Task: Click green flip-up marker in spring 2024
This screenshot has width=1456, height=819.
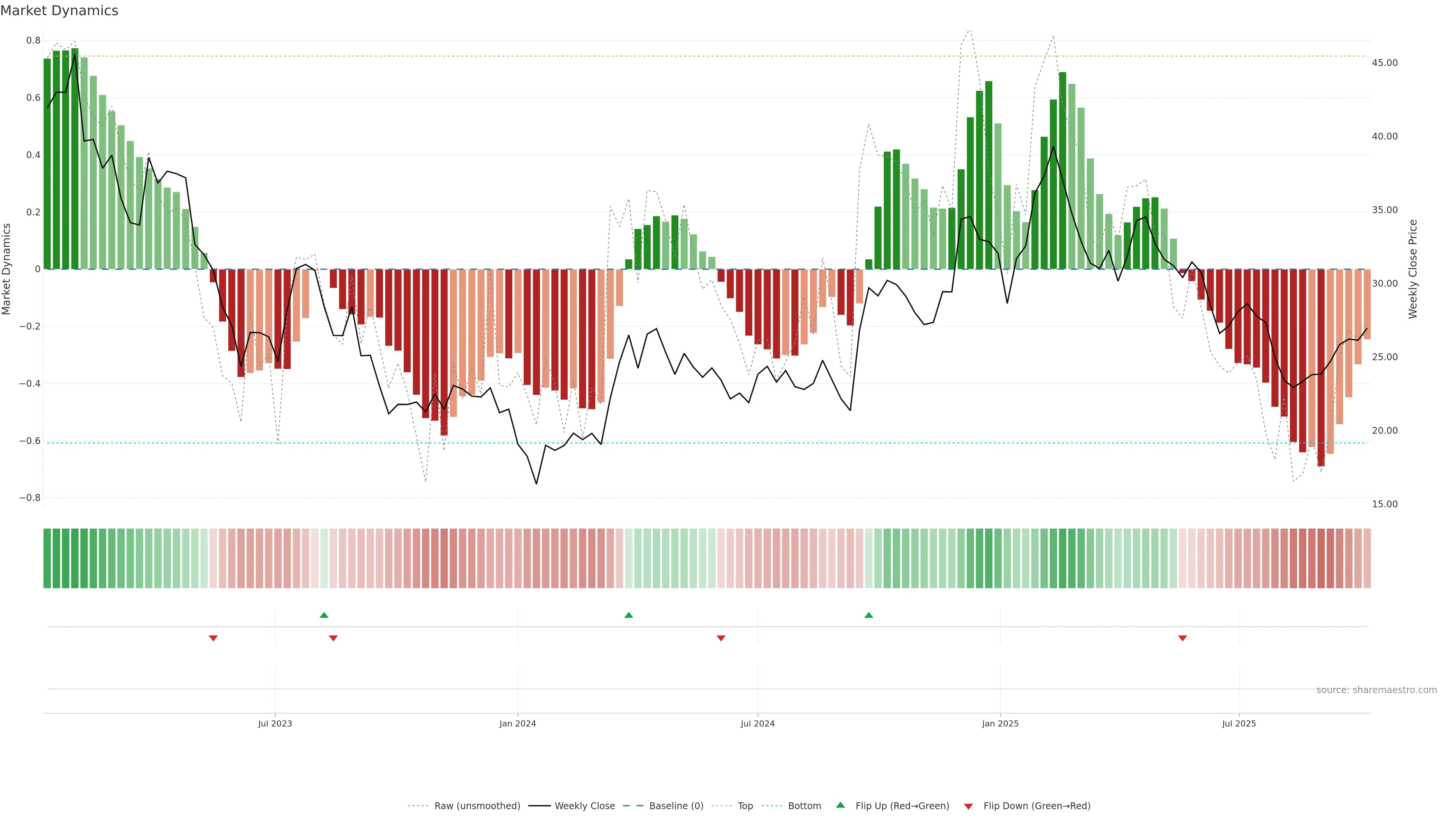Action: point(629,615)
